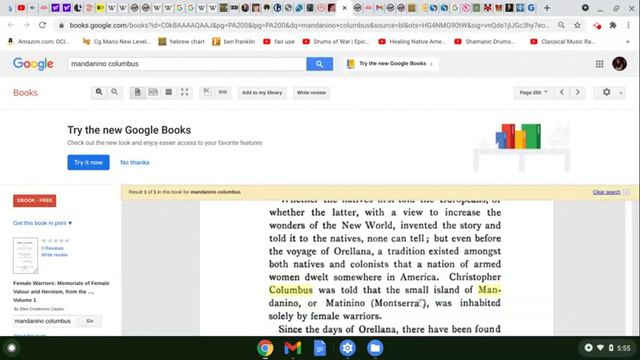
Task: Open the Classical Music Ra... bookmark
Action: pyautogui.click(x=562, y=42)
